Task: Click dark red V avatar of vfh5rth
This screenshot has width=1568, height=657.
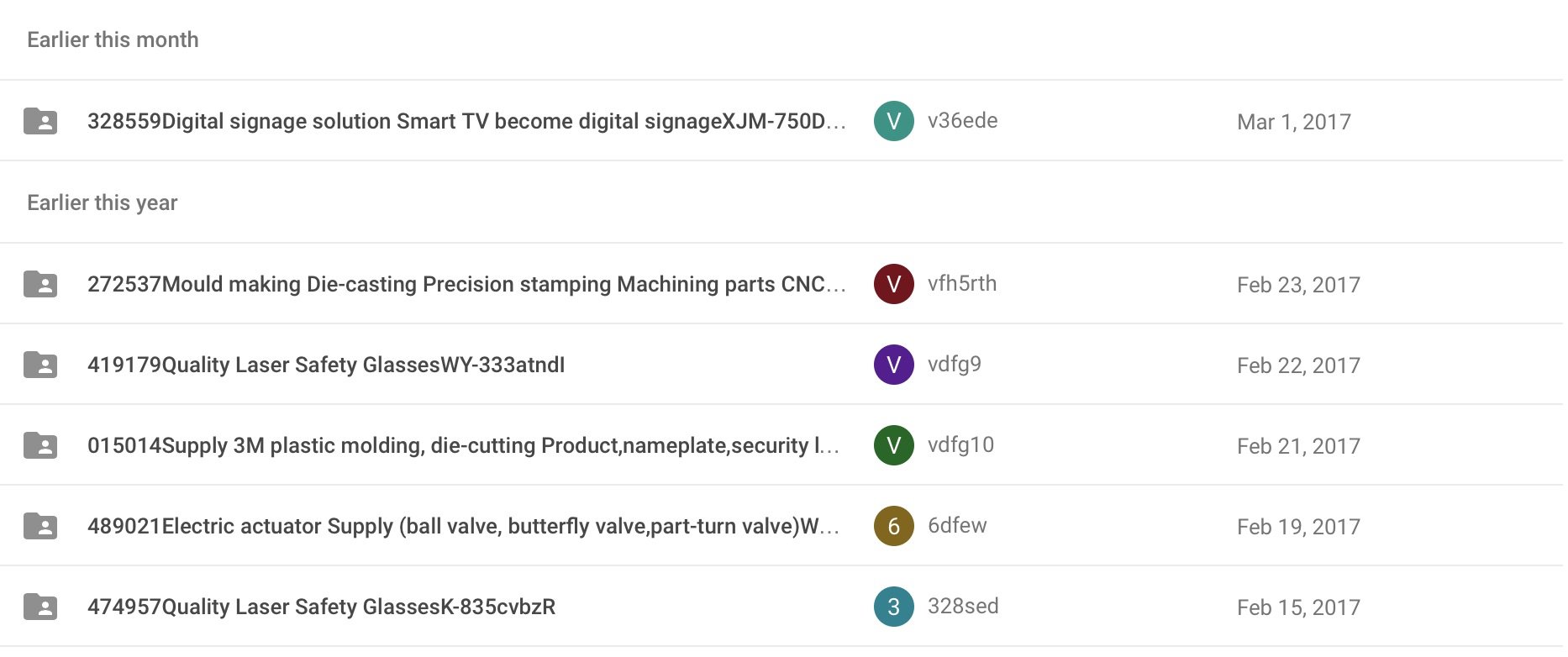Action: click(894, 284)
